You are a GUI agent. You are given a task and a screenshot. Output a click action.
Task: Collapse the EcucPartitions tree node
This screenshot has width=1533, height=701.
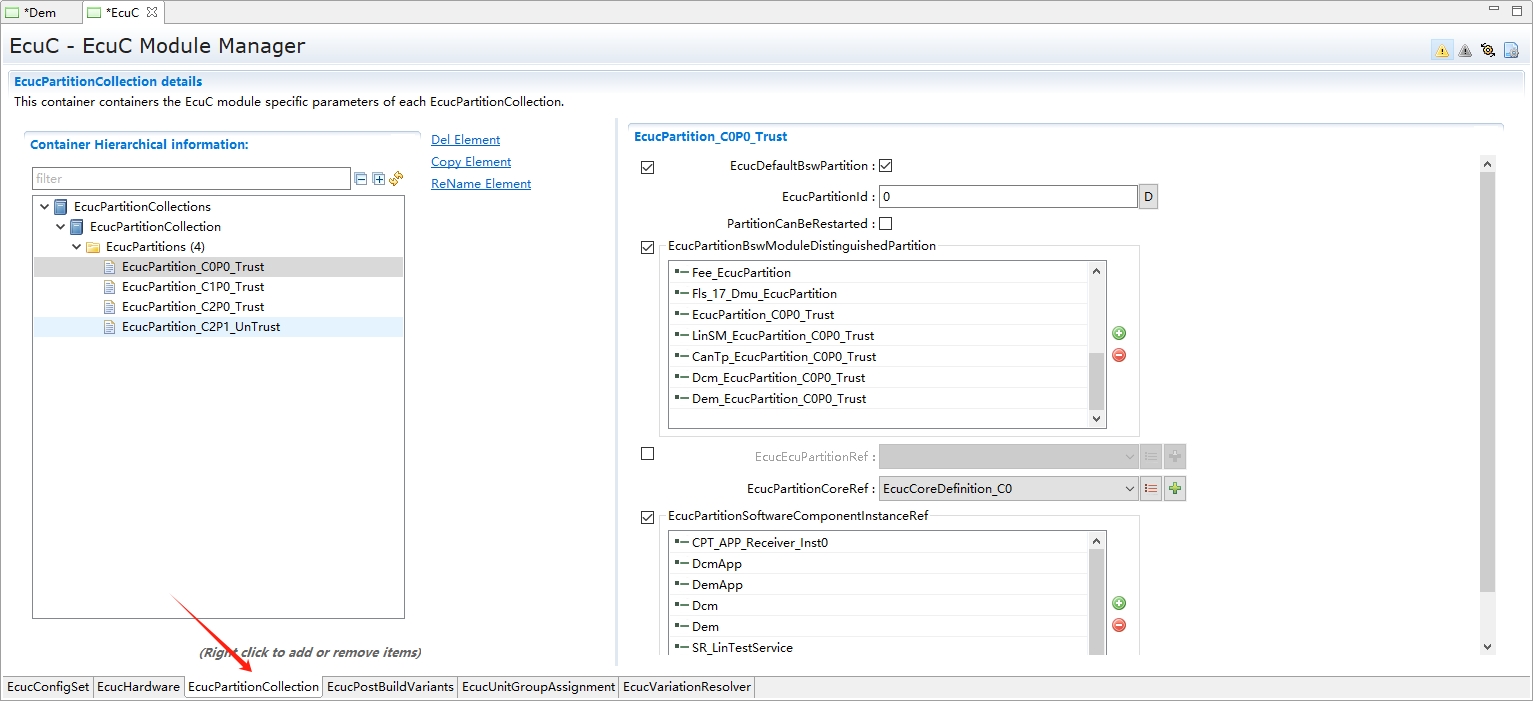tap(77, 246)
